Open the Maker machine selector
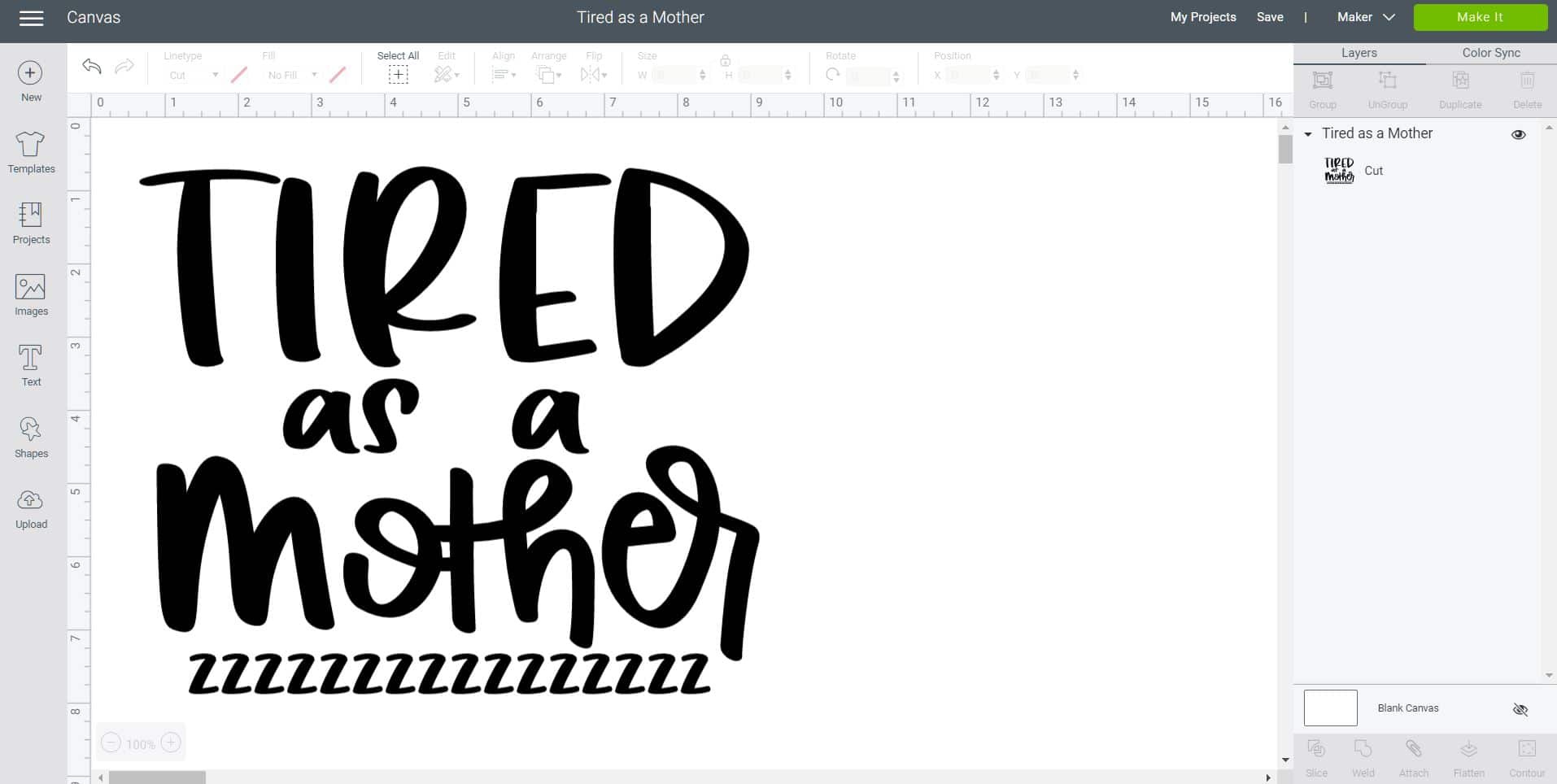The width and height of the screenshot is (1557, 784). click(1366, 17)
